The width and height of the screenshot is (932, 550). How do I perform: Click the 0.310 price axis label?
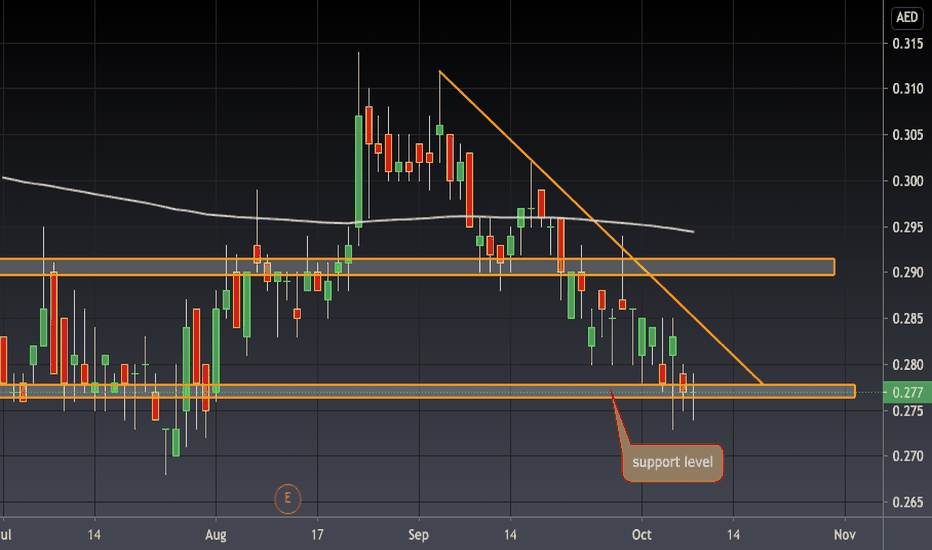[x=908, y=89]
